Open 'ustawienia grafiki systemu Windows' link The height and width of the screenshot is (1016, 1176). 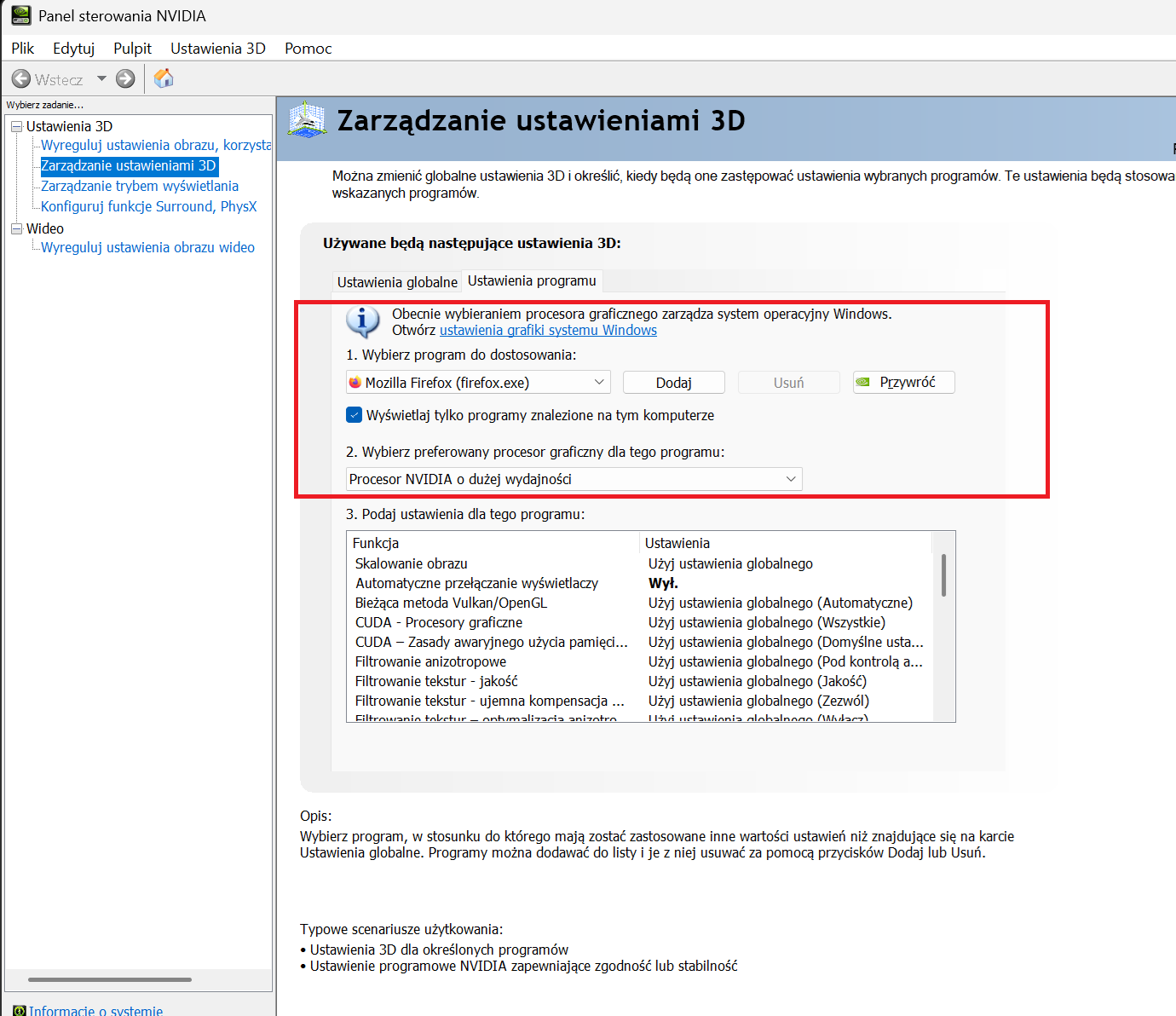click(548, 331)
